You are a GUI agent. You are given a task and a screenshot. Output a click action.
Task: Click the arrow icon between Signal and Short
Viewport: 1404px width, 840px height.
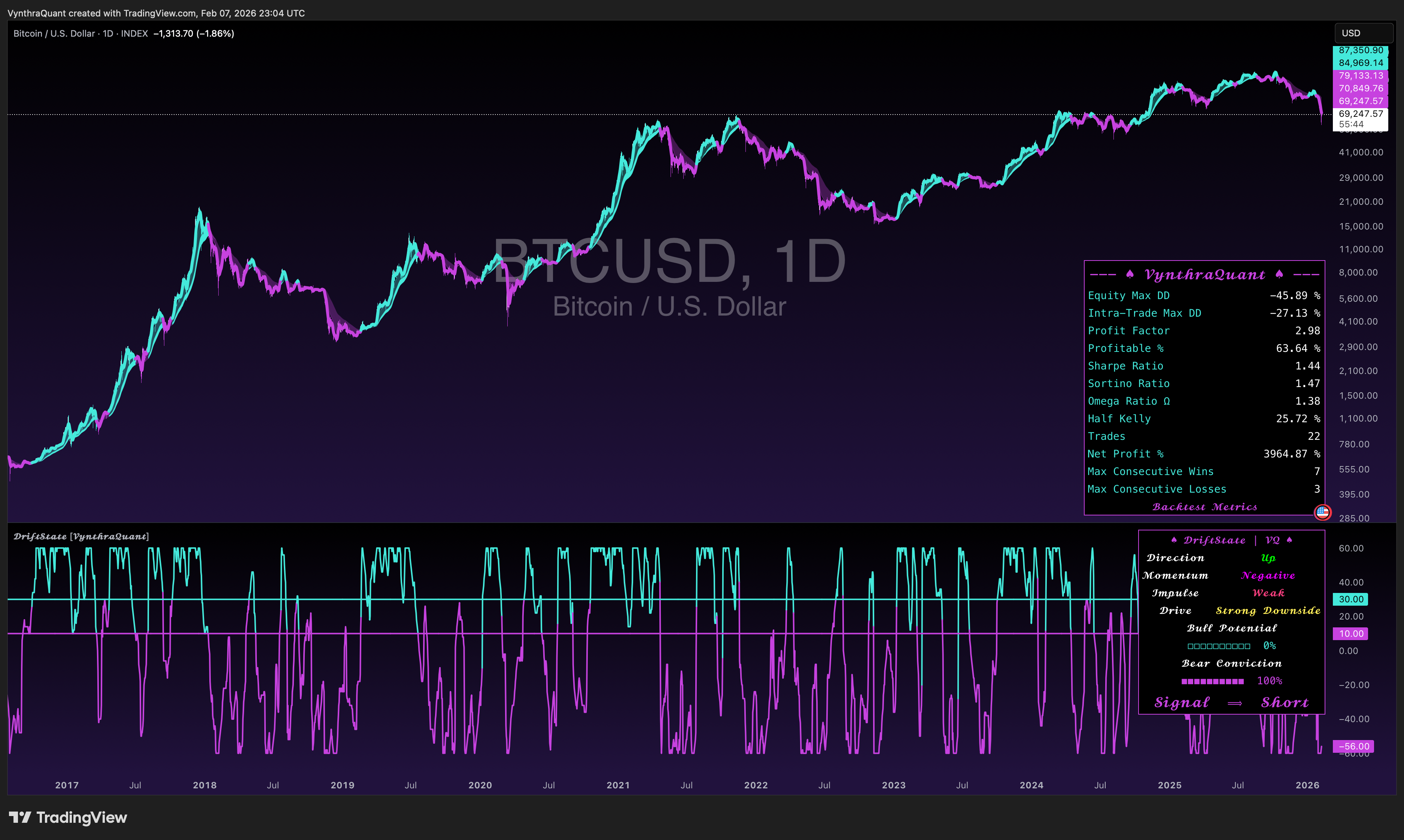pyautogui.click(x=1235, y=703)
